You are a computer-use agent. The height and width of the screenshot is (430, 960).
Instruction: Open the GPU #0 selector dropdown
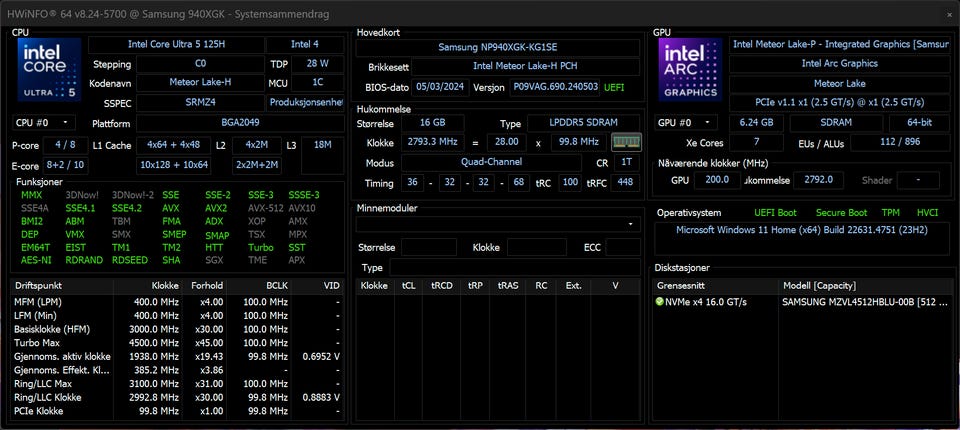tap(686, 123)
